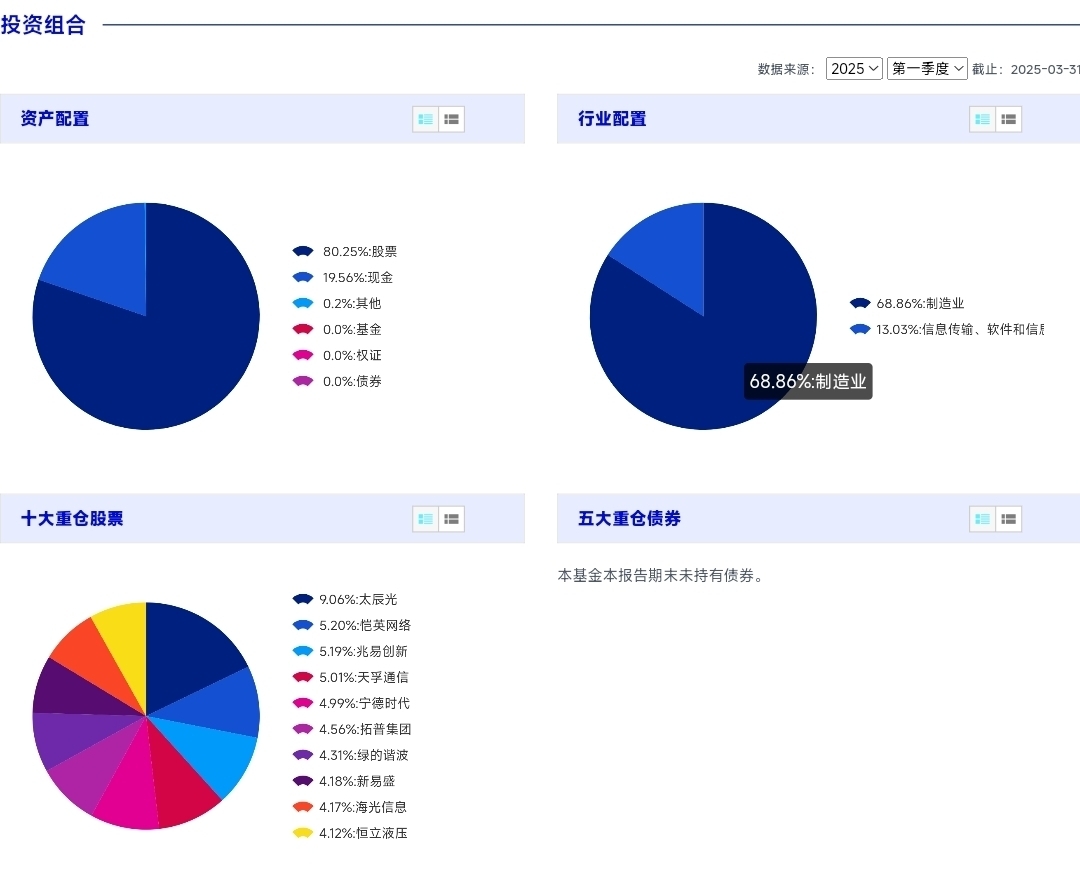Switch 行业配置 panel to list view
1080x871 pixels.
click(1008, 119)
